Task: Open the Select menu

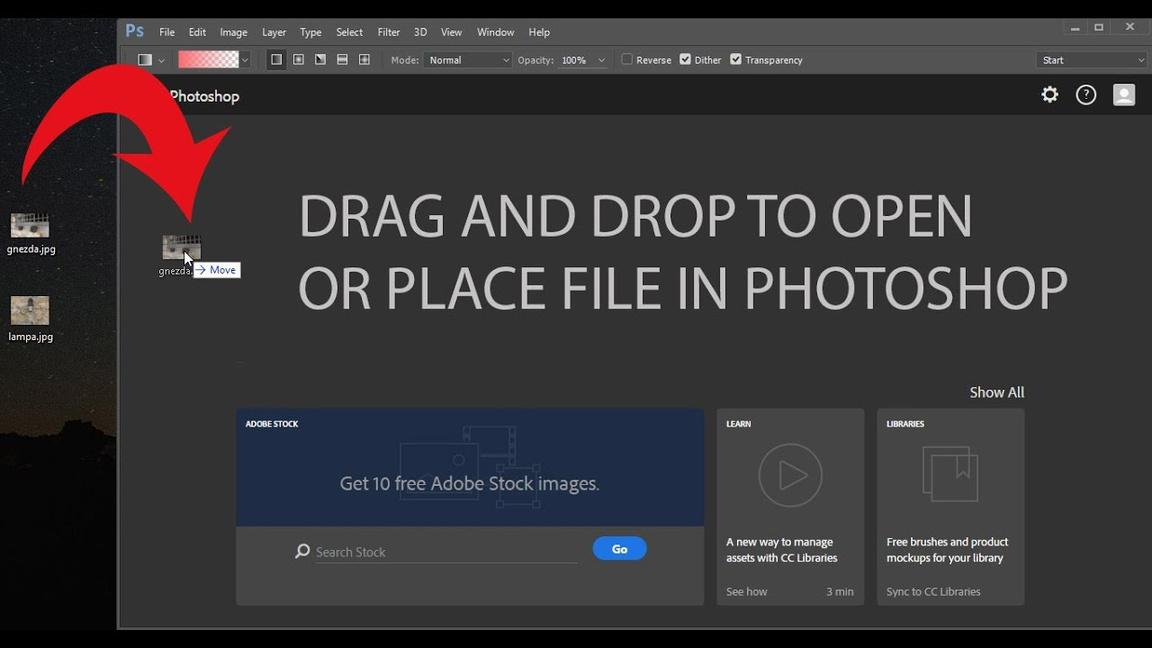Action: click(349, 32)
